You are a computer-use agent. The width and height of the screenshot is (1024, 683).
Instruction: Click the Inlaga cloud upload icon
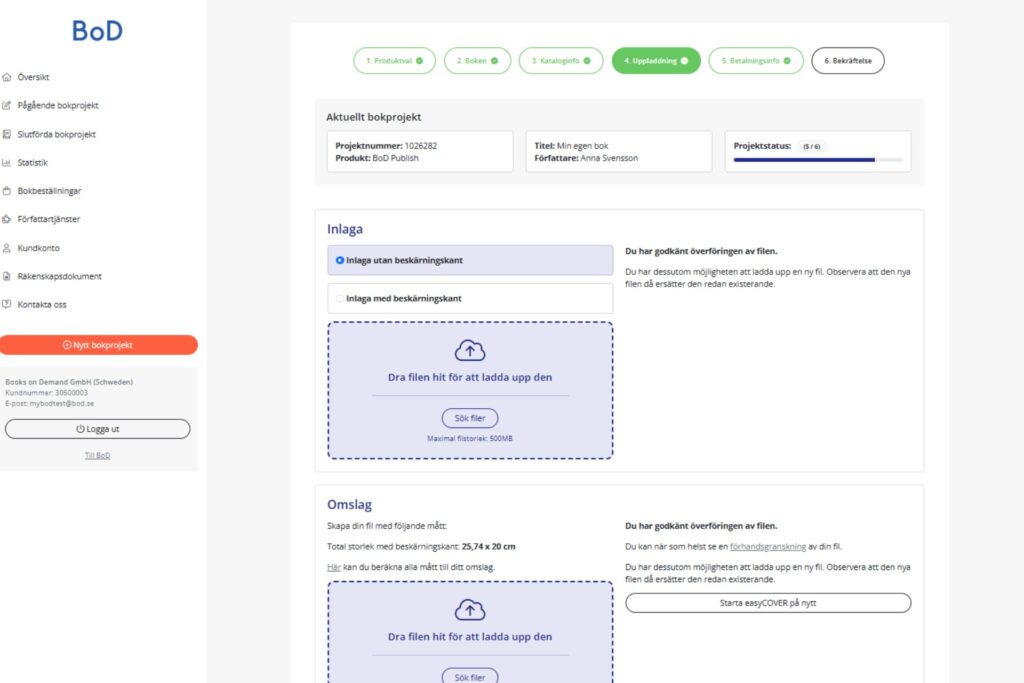pyautogui.click(x=470, y=351)
